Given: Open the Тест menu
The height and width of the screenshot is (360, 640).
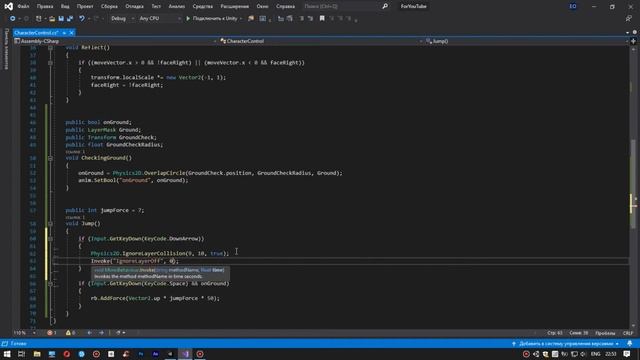Looking at the screenshot, I should click(x=156, y=7).
